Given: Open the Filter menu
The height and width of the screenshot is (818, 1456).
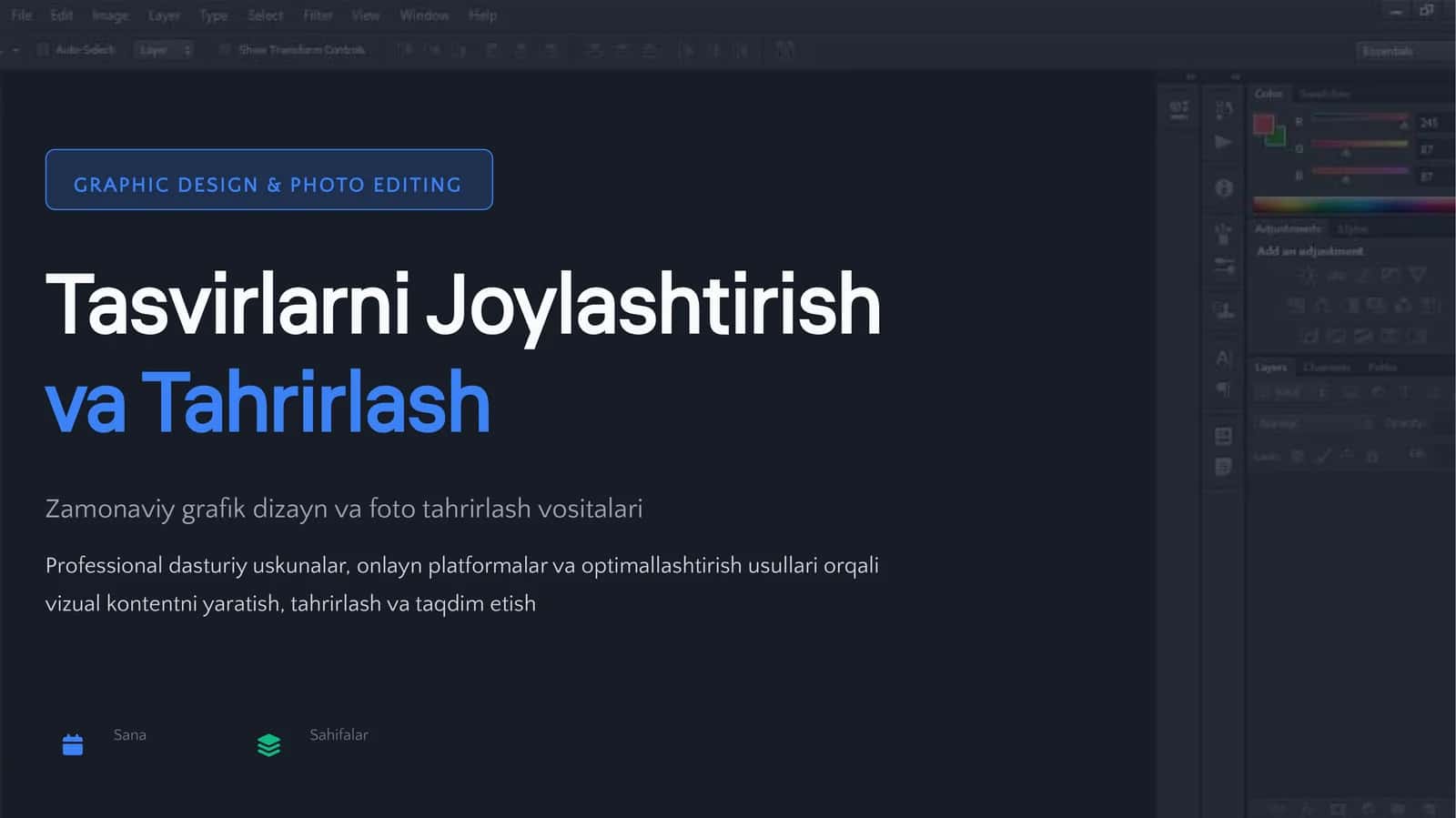Looking at the screenshot, I should click(x=318, y=15).
